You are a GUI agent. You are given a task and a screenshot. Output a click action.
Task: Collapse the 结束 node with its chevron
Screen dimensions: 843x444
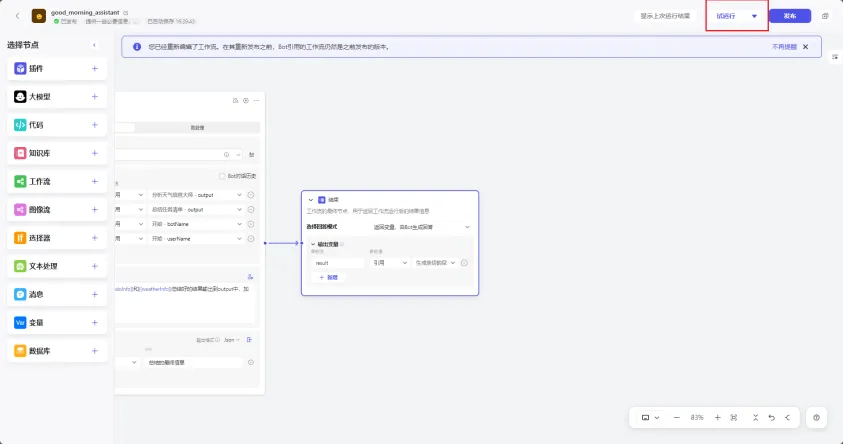coord(310,200)
